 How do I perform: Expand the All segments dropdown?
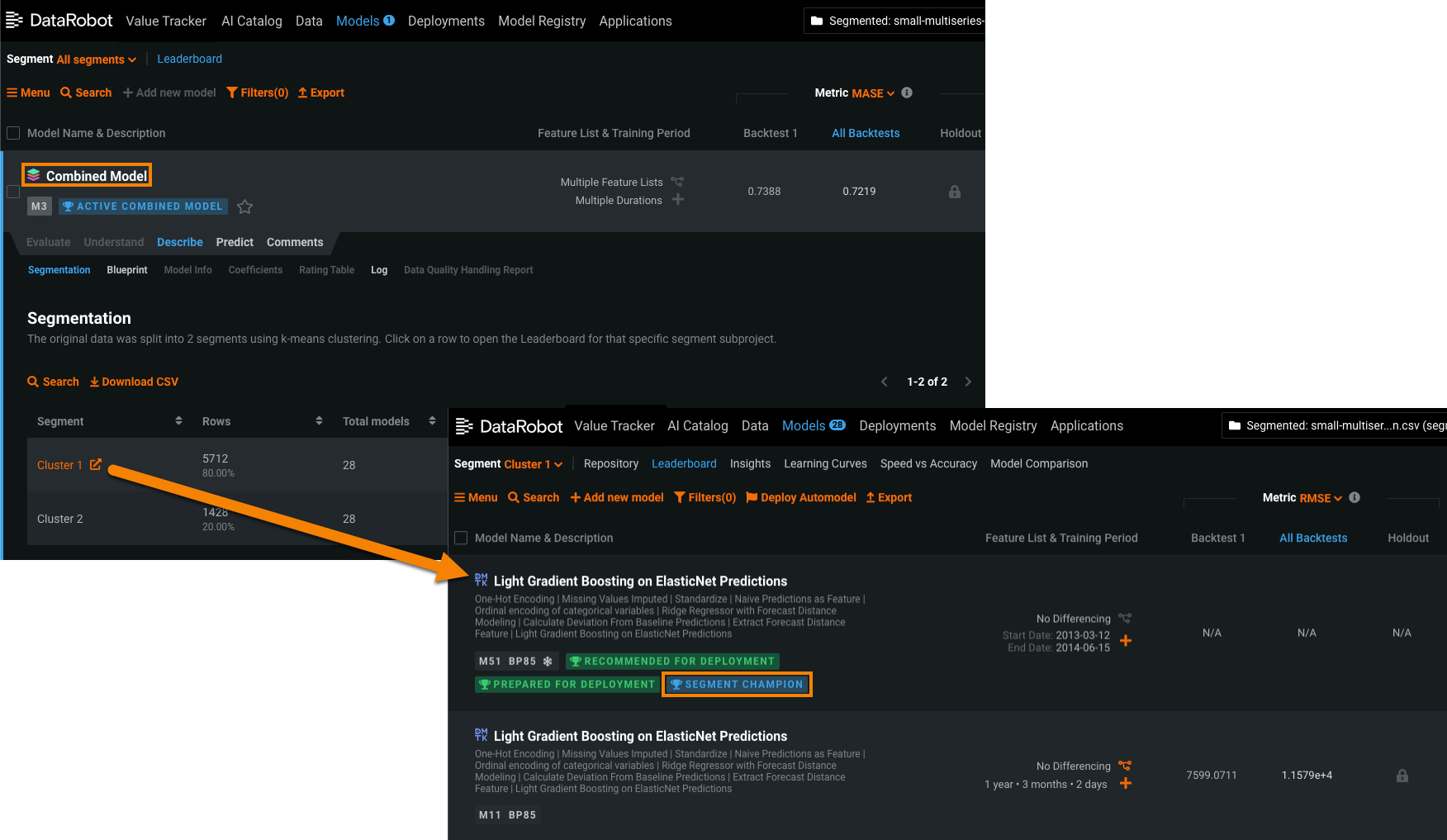96,59
